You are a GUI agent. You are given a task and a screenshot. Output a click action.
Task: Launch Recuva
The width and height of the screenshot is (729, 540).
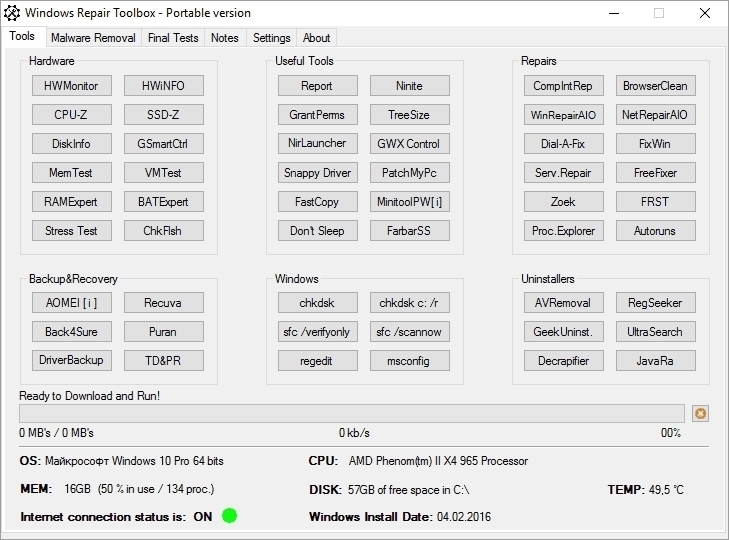[164, 303]
